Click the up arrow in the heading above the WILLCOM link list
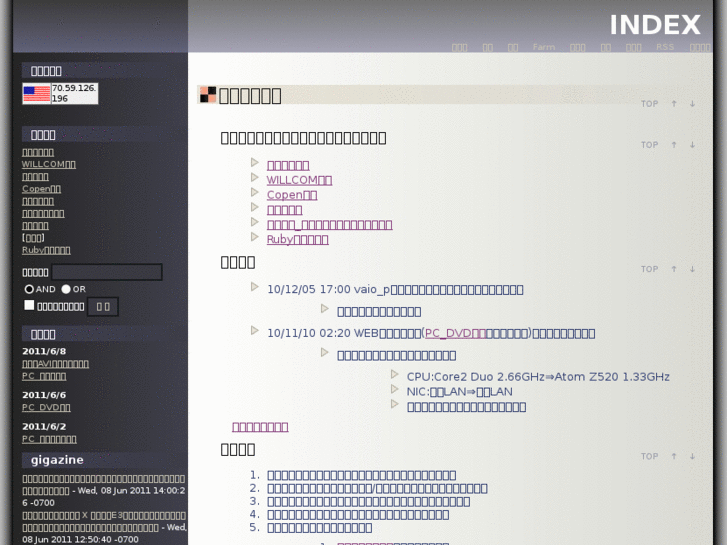The height and width of the screenshot is (545, 727). click(674, 145)
